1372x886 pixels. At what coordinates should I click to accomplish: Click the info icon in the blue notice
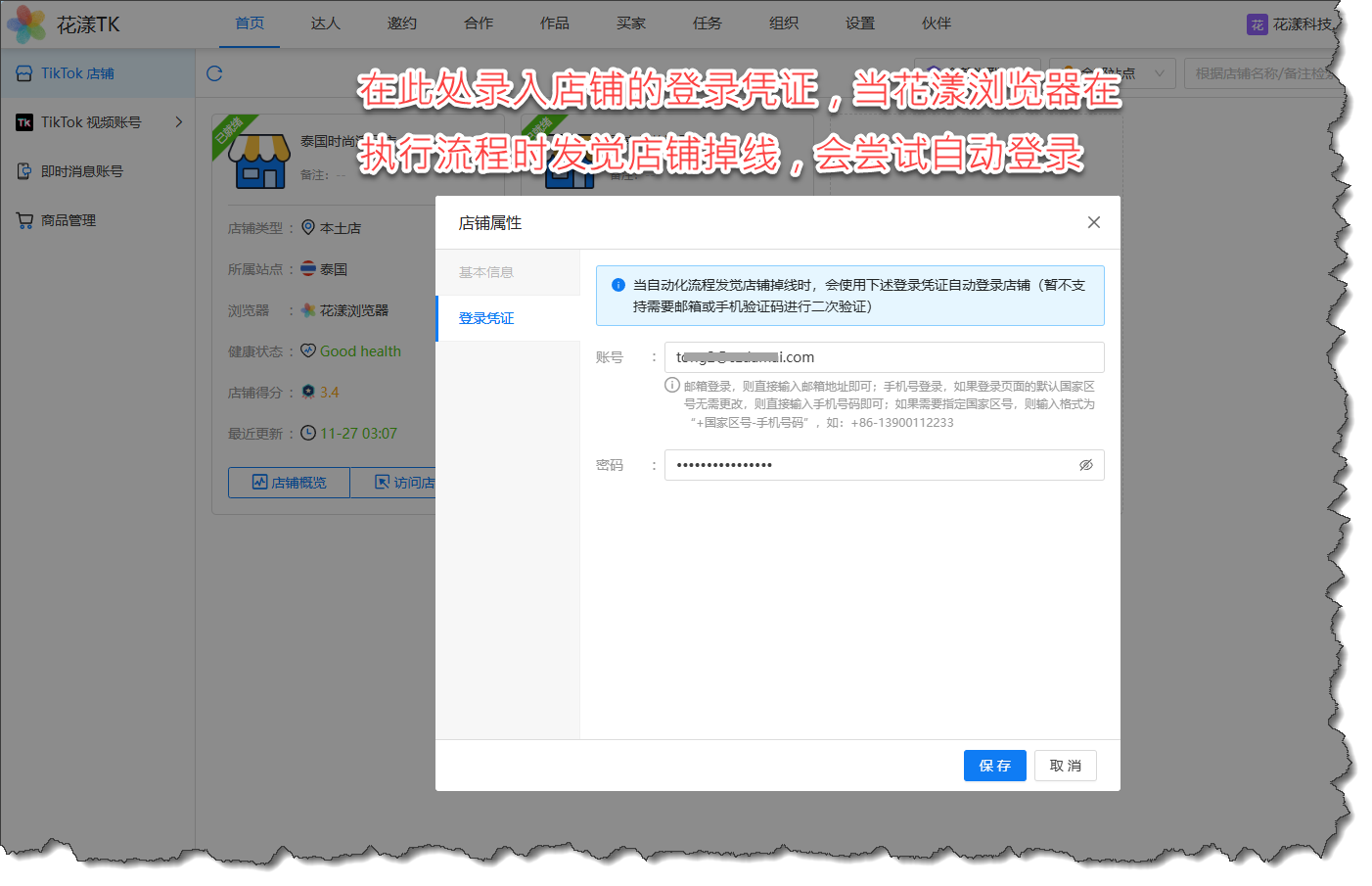coord(618,285)
